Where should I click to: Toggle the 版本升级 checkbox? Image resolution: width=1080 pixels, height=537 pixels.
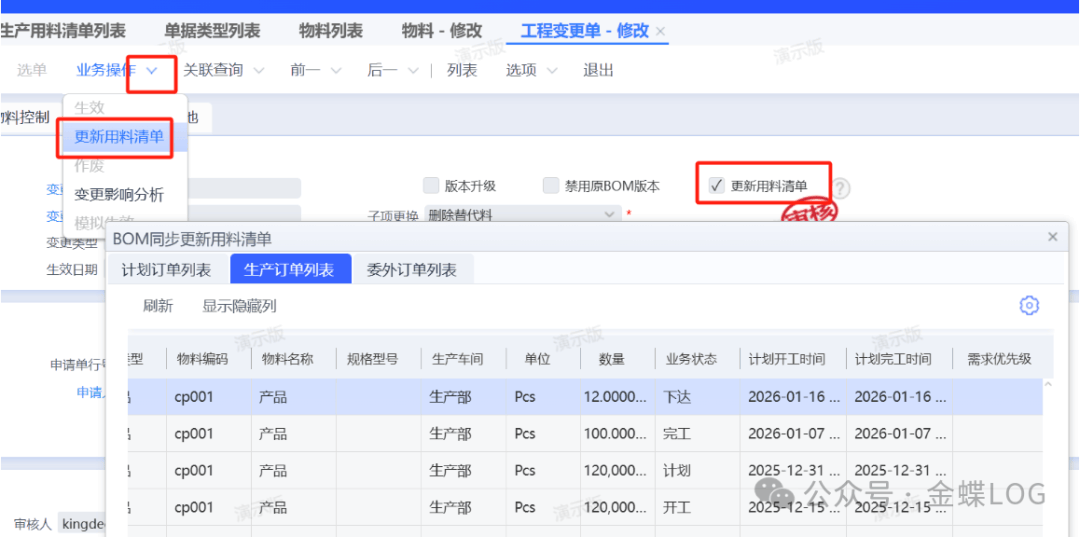tap(431, 186)
